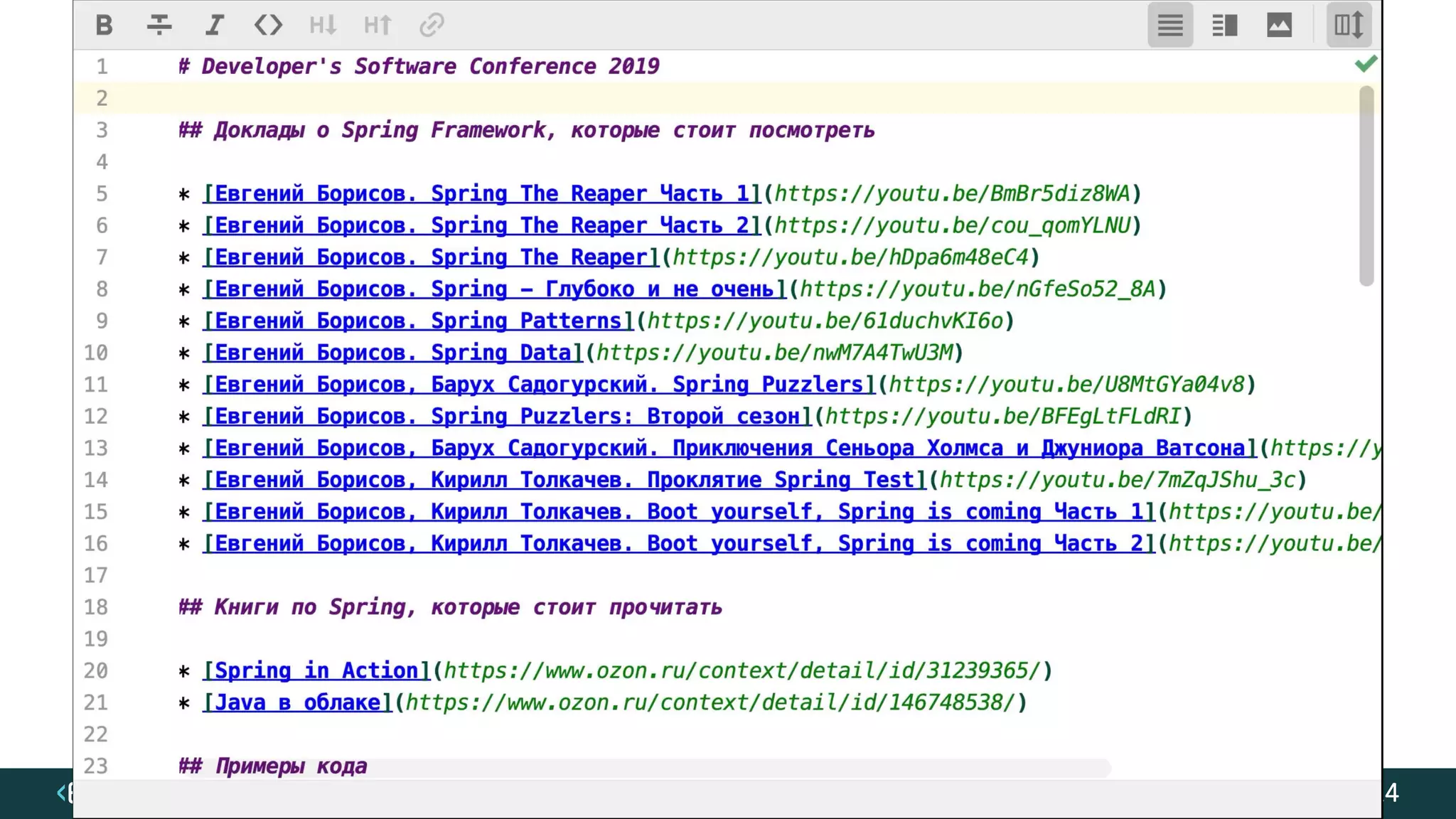
Task: Insert inline code formatting
Action: 268,26
